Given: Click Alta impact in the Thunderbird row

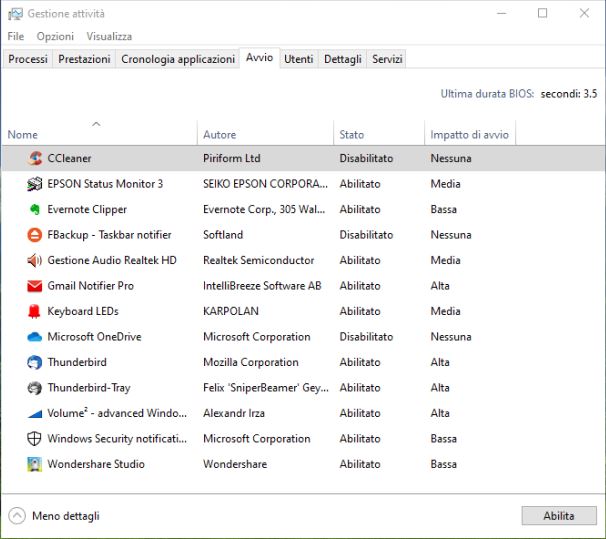Looking at the screenshot, I should pos(440,362).
